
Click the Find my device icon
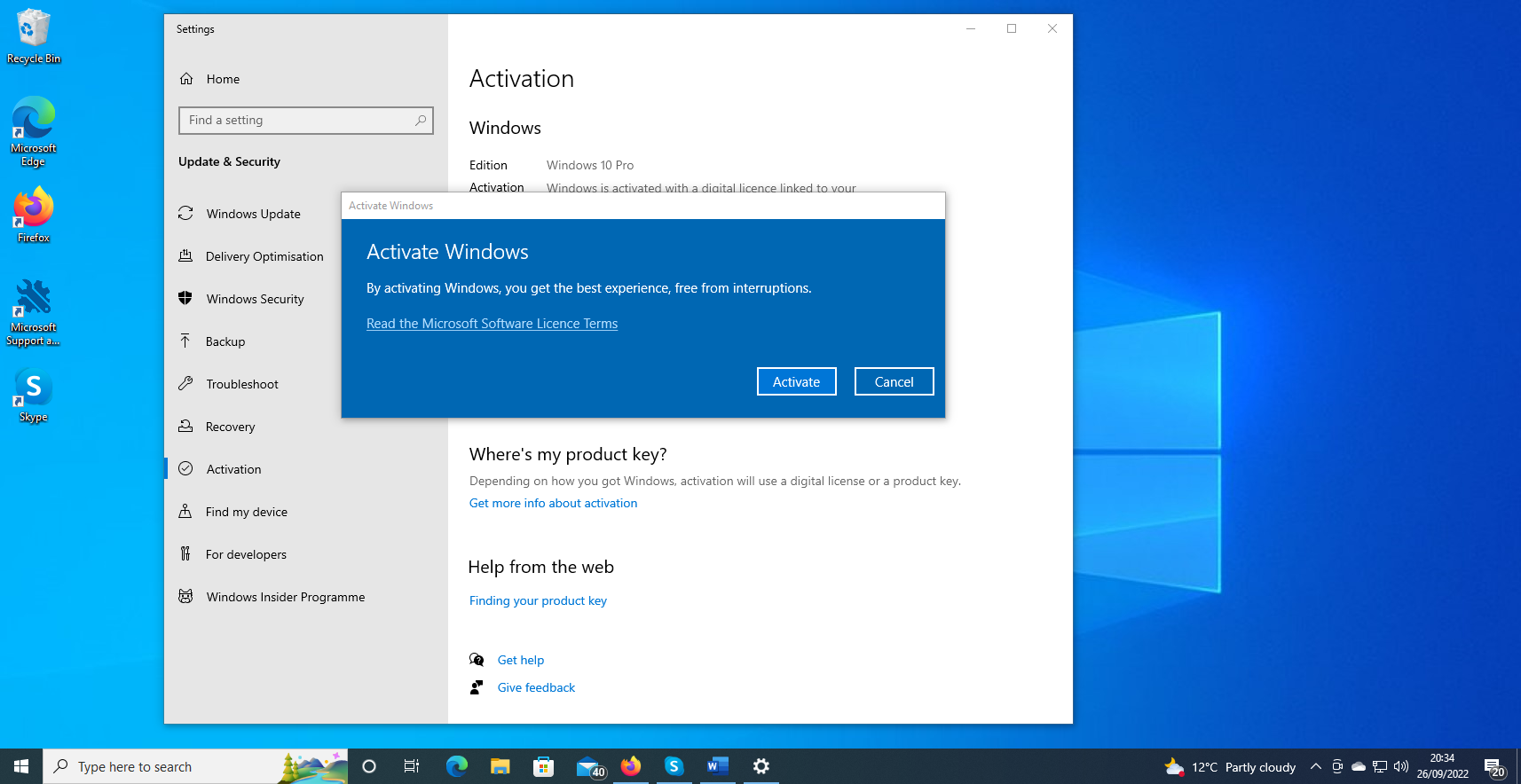[185, 511]
